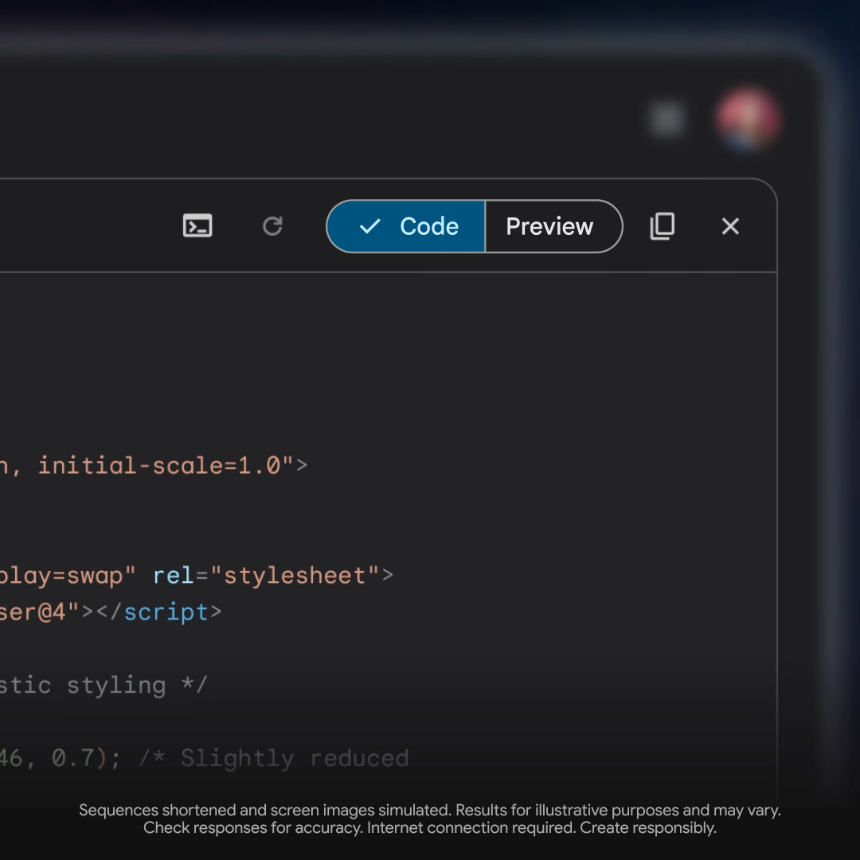
Task: Open the terminal console icon
Action: [197, 226]
